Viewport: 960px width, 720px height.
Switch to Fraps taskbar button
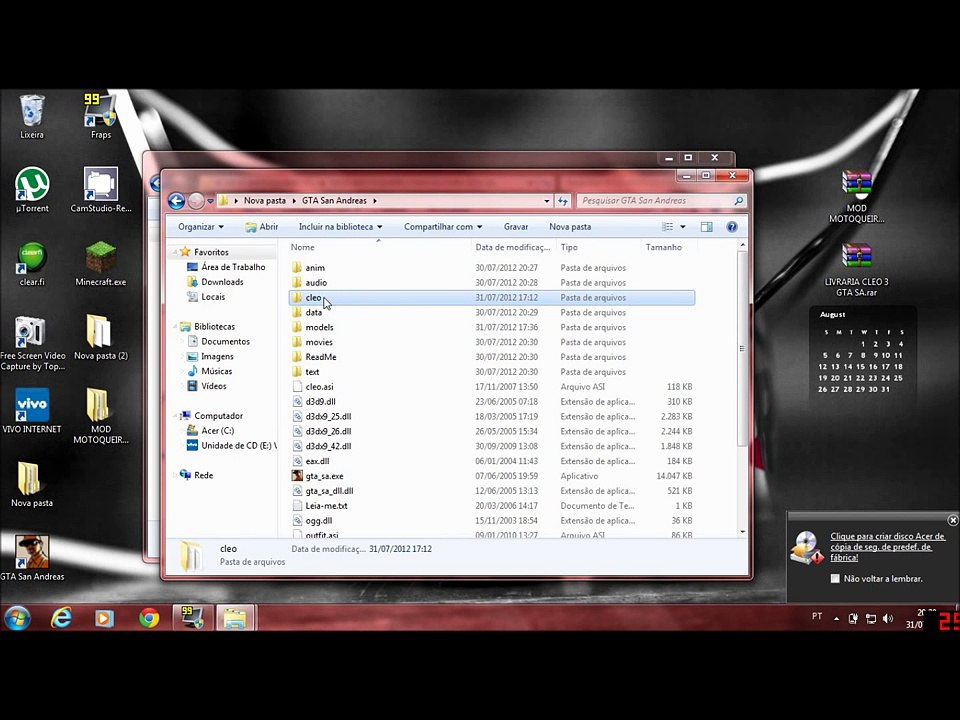pyautogui.click(x=193, y=618)
